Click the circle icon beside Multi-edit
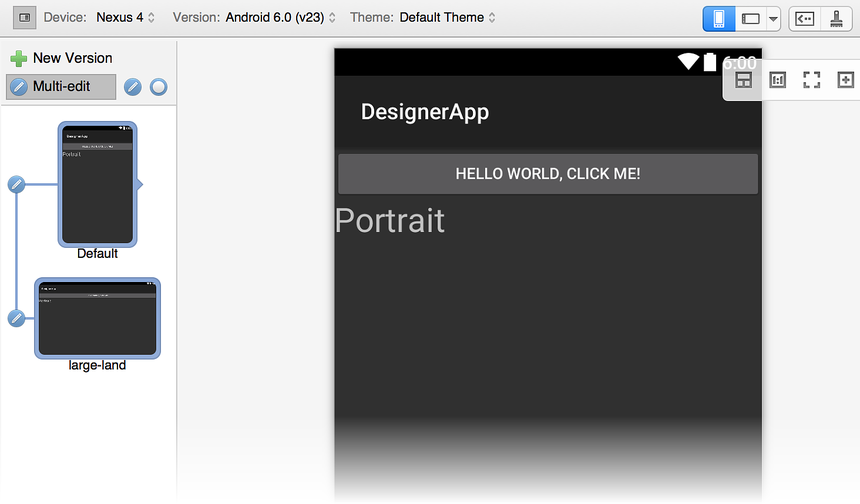The image size is (860, 504). (x=158, y=87)
